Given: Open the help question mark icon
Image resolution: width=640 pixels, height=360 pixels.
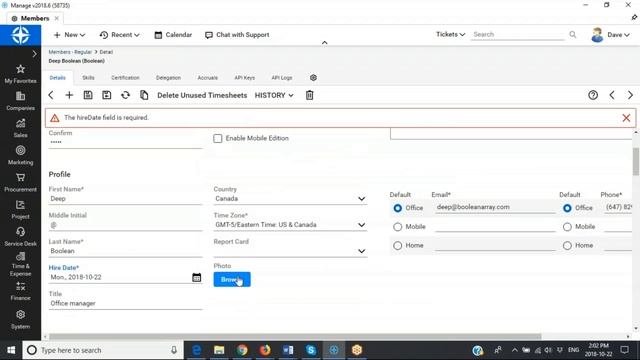Looking at the screenshot, I should pos(593,95).
